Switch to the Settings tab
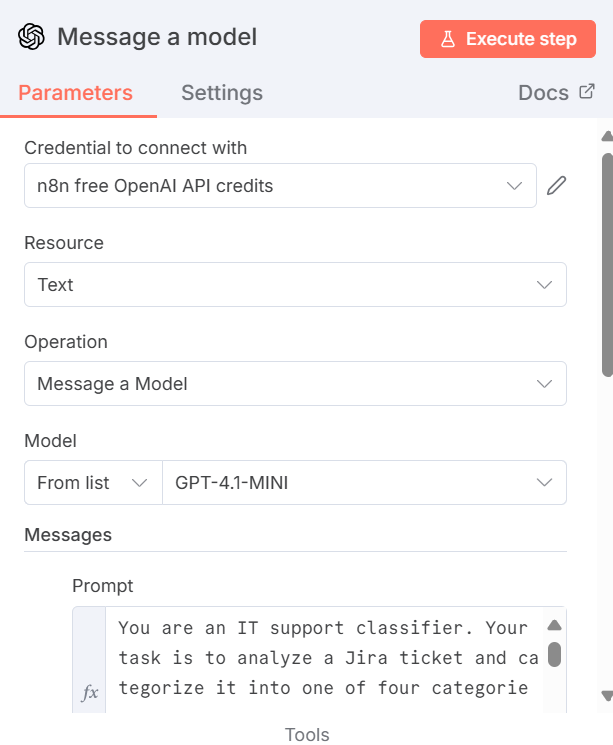This screenshot has width=613, height=745. pyautogui.click(x=222, y=93)
